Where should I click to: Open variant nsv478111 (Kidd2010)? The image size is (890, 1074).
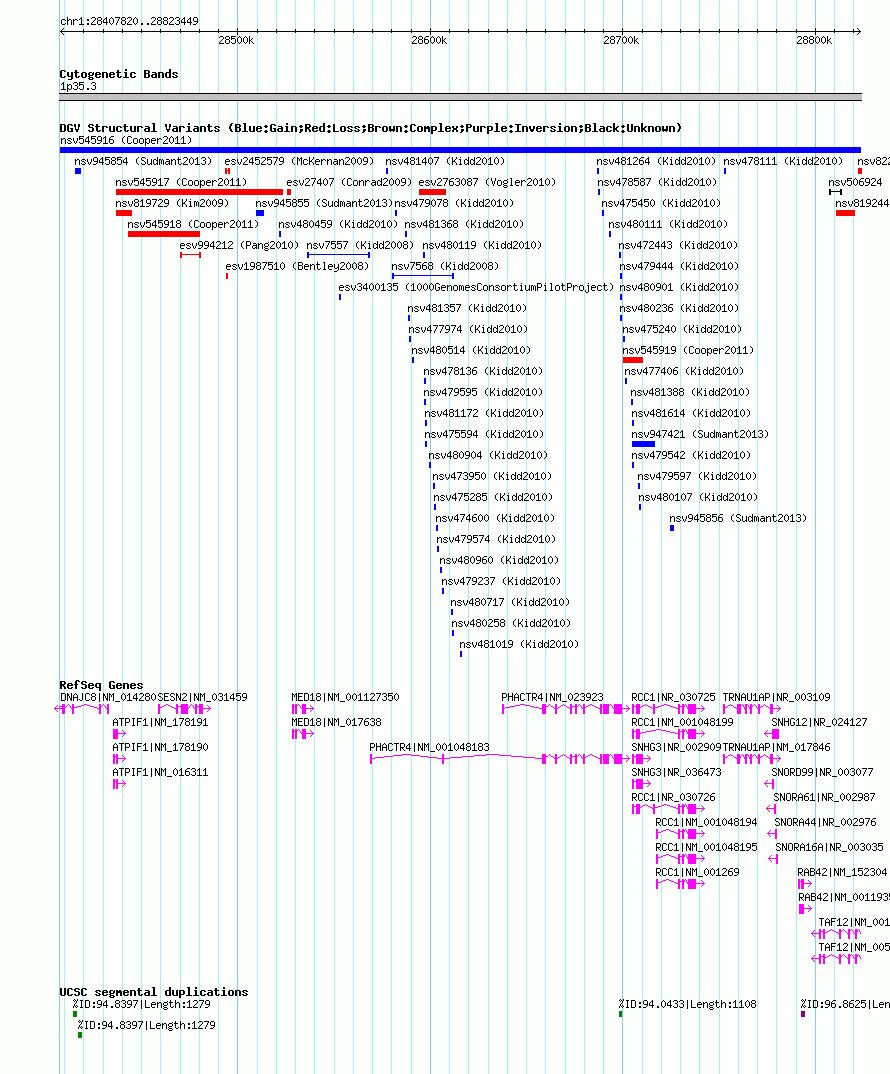(x=783, y=162)
